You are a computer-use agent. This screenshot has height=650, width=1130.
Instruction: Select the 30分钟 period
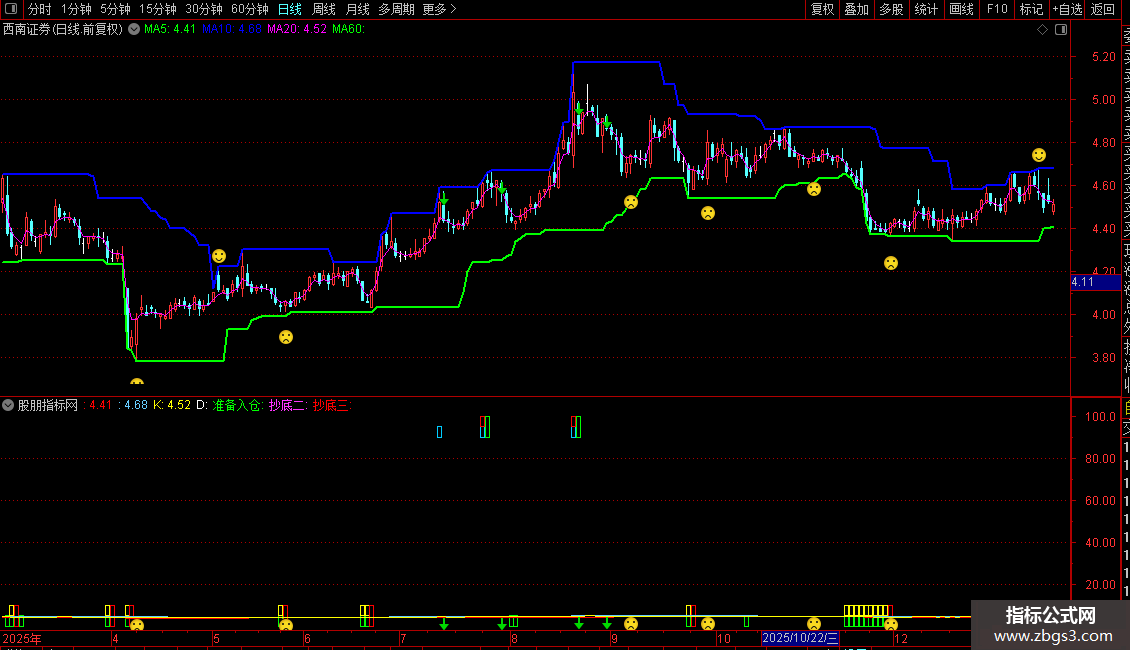tap(204, 9)
